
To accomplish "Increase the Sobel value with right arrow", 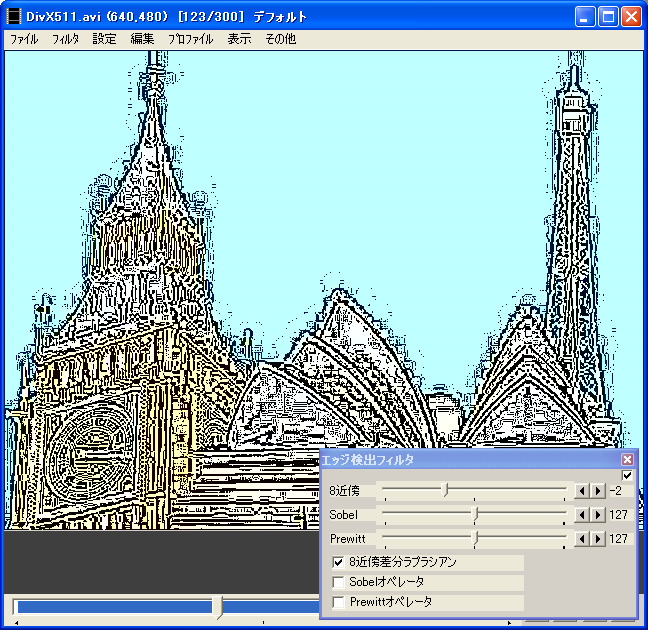I will pos(597,515).
